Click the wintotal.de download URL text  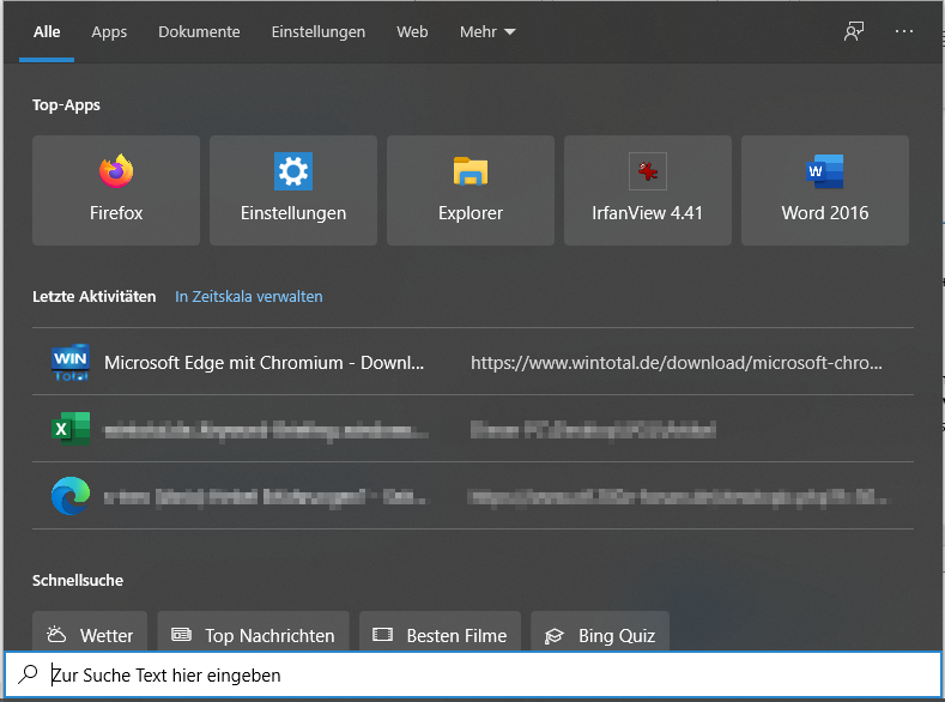coord(676,363)
